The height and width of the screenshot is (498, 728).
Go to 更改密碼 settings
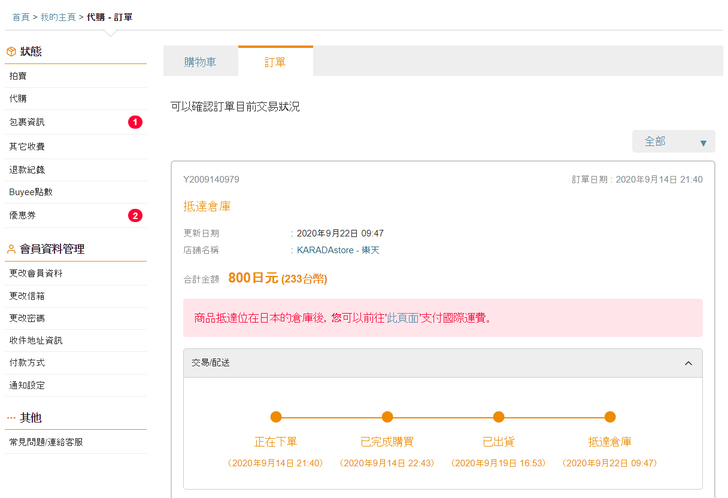point(27,318)
